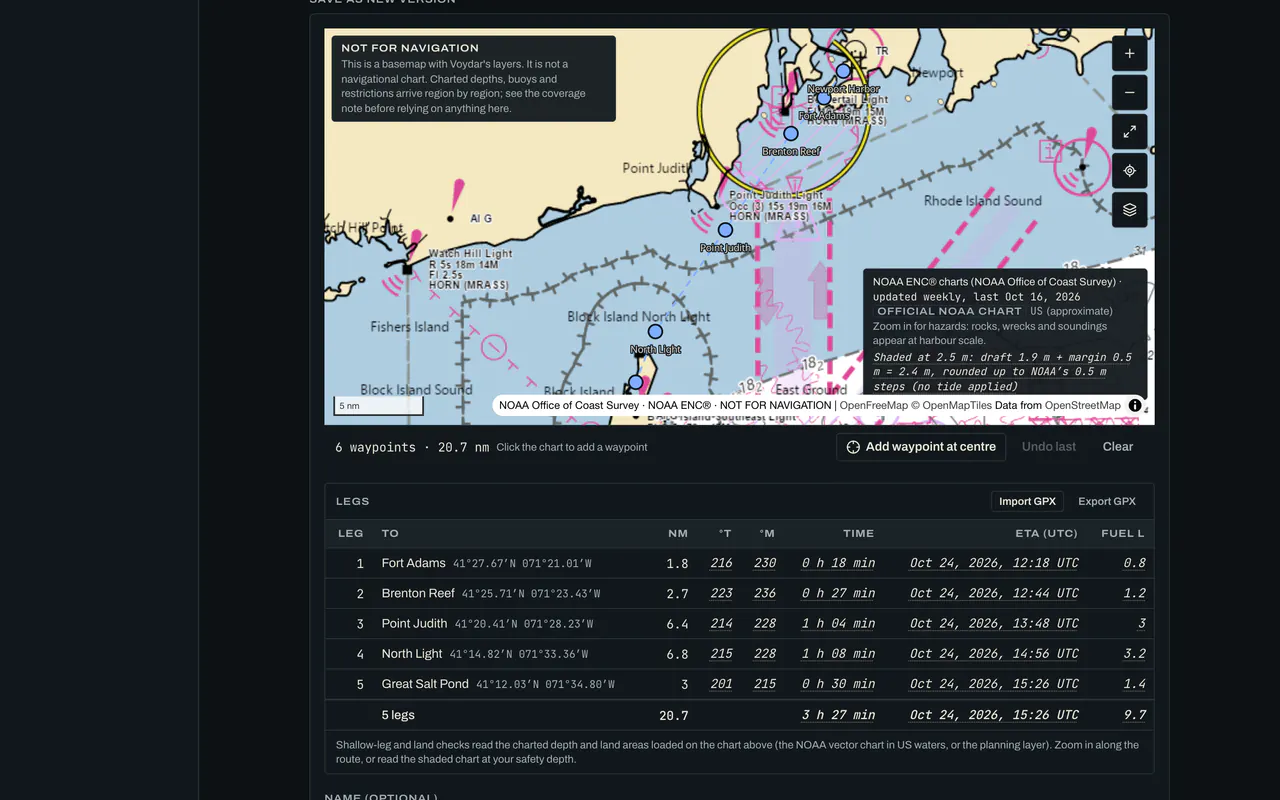Click the ETA (UTC) column header

coord(1047,534)
